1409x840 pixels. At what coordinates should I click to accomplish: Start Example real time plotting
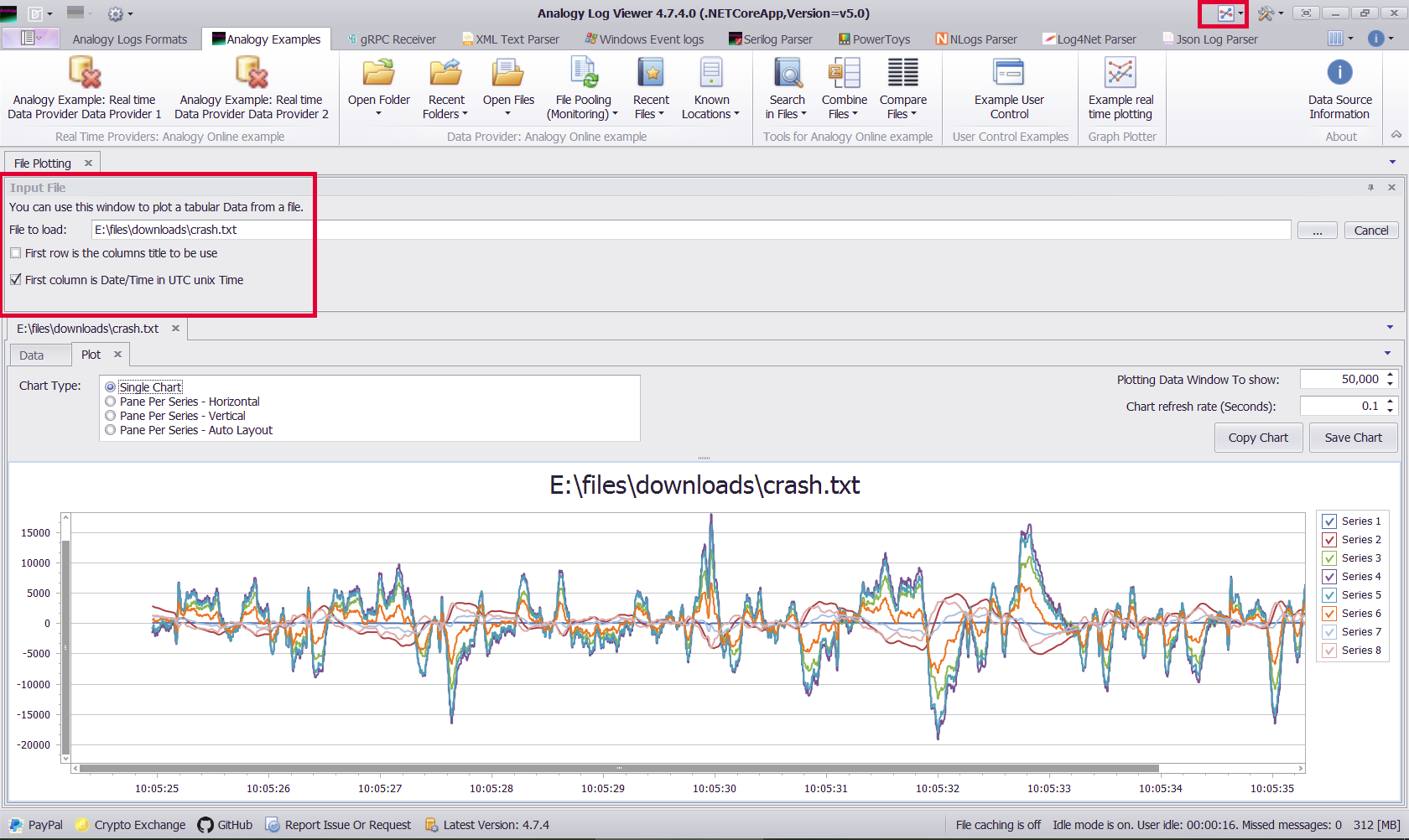tap(1120, 88)
